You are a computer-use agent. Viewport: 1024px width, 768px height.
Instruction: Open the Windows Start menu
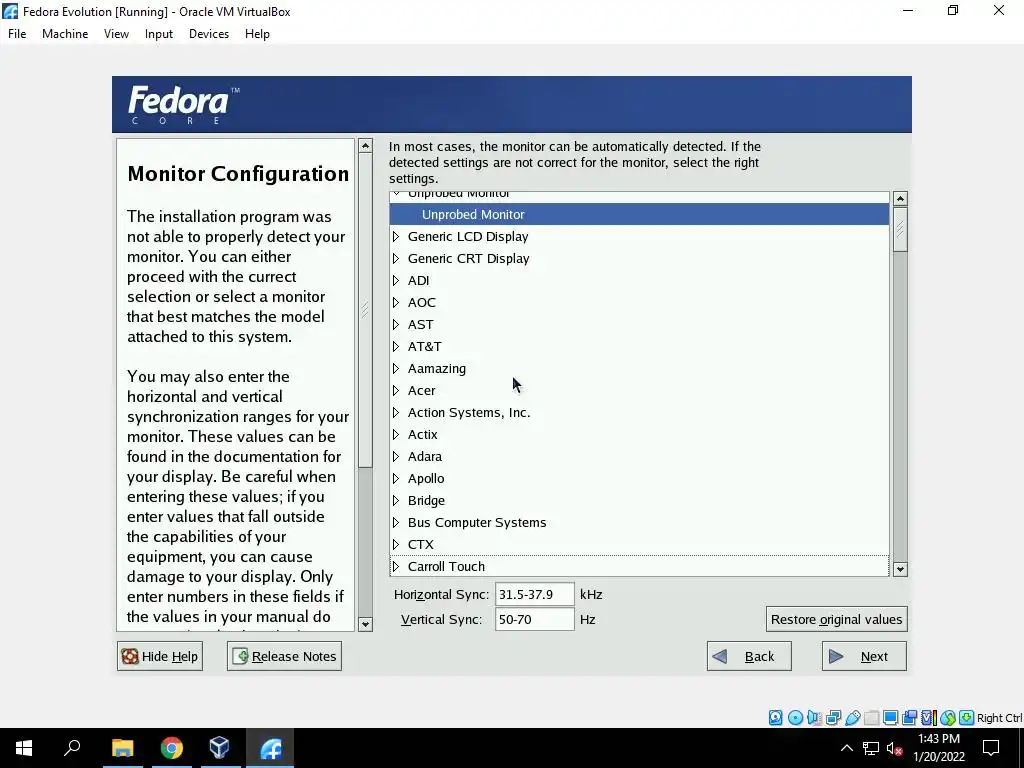point(24,748)
